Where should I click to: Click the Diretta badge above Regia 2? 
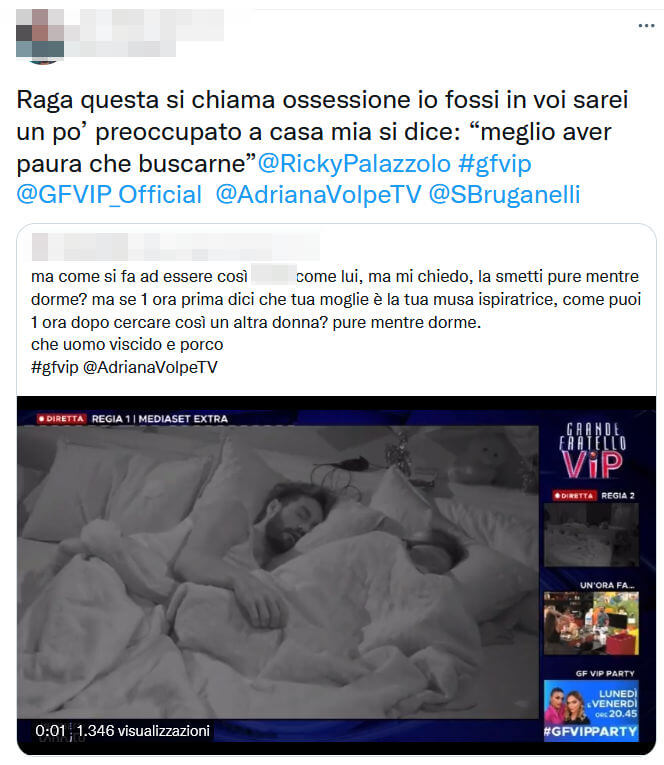click(574, 496)
